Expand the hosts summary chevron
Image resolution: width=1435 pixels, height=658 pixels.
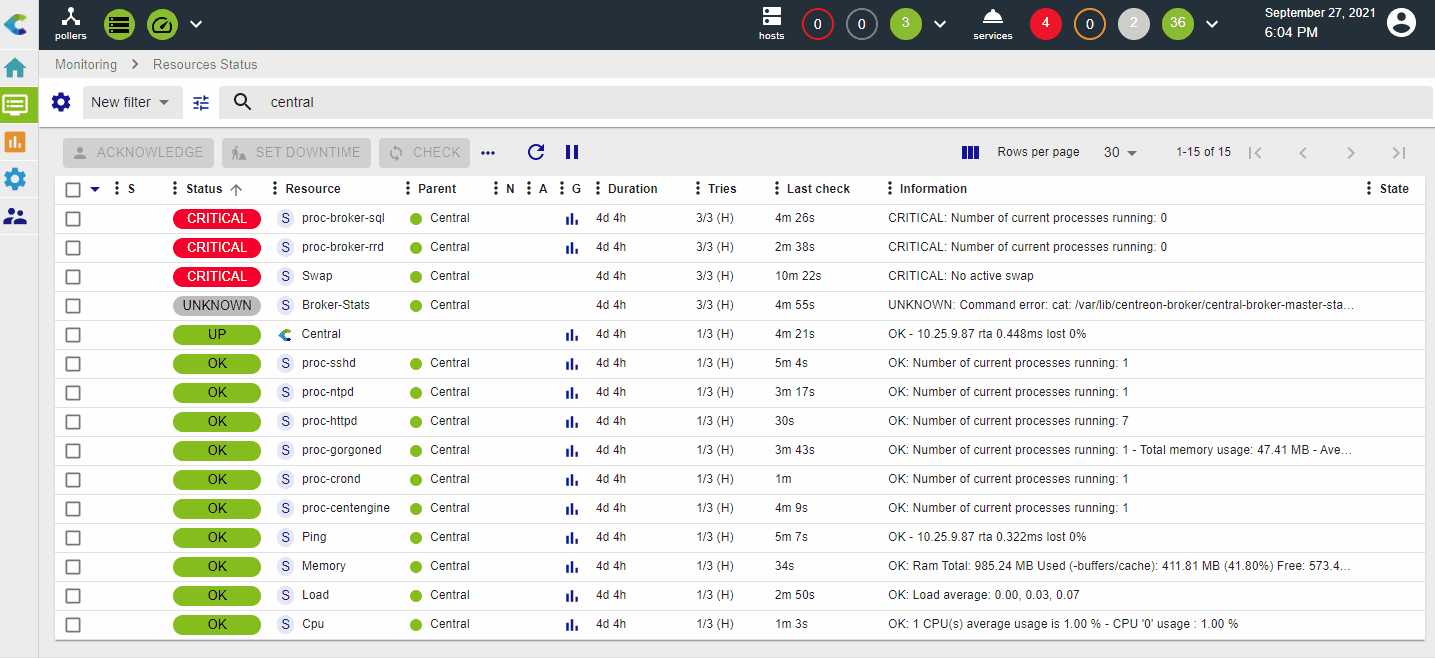click(940, 24)
